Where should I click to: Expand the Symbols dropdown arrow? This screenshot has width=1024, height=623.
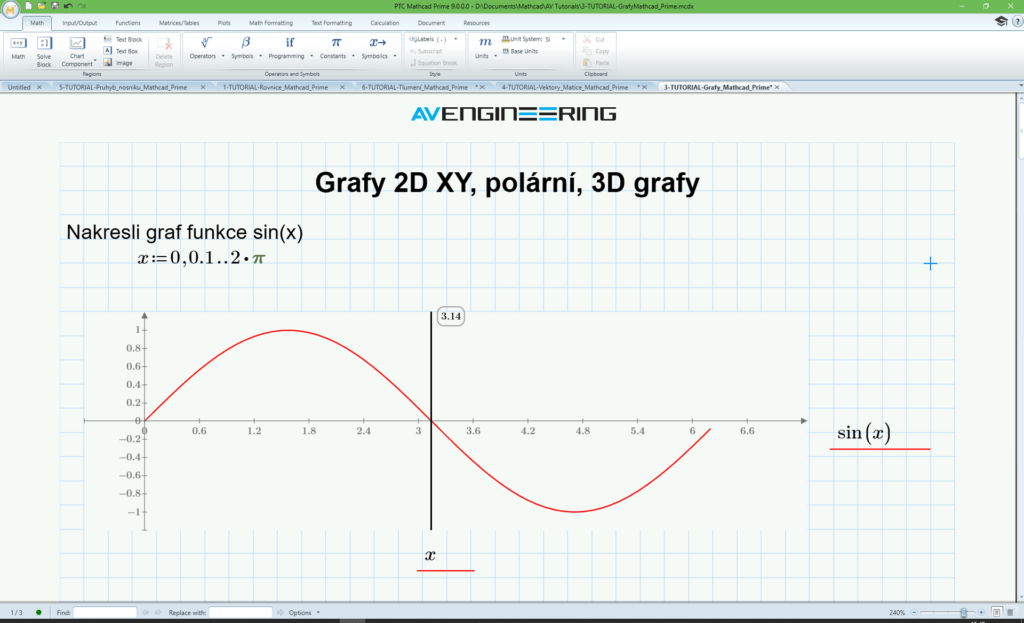[261, 56]
